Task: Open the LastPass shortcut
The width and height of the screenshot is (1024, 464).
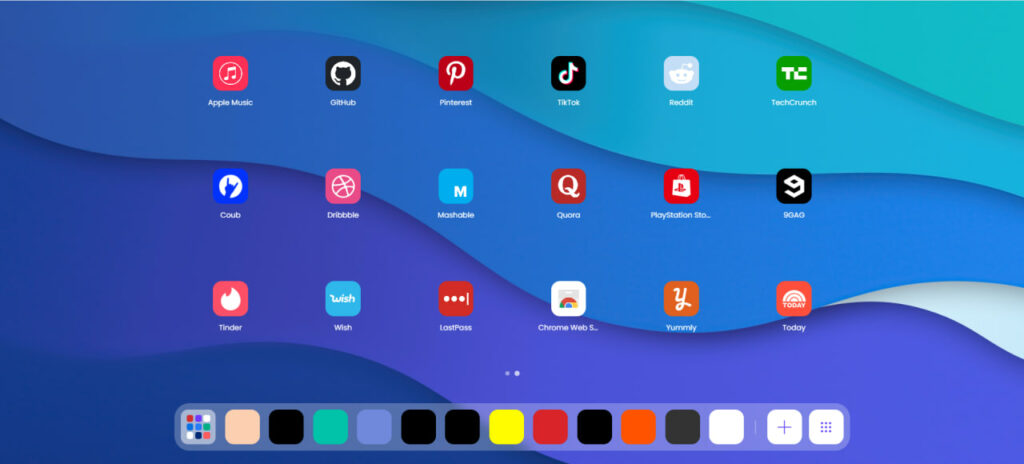Action: (x=456, y=299)
